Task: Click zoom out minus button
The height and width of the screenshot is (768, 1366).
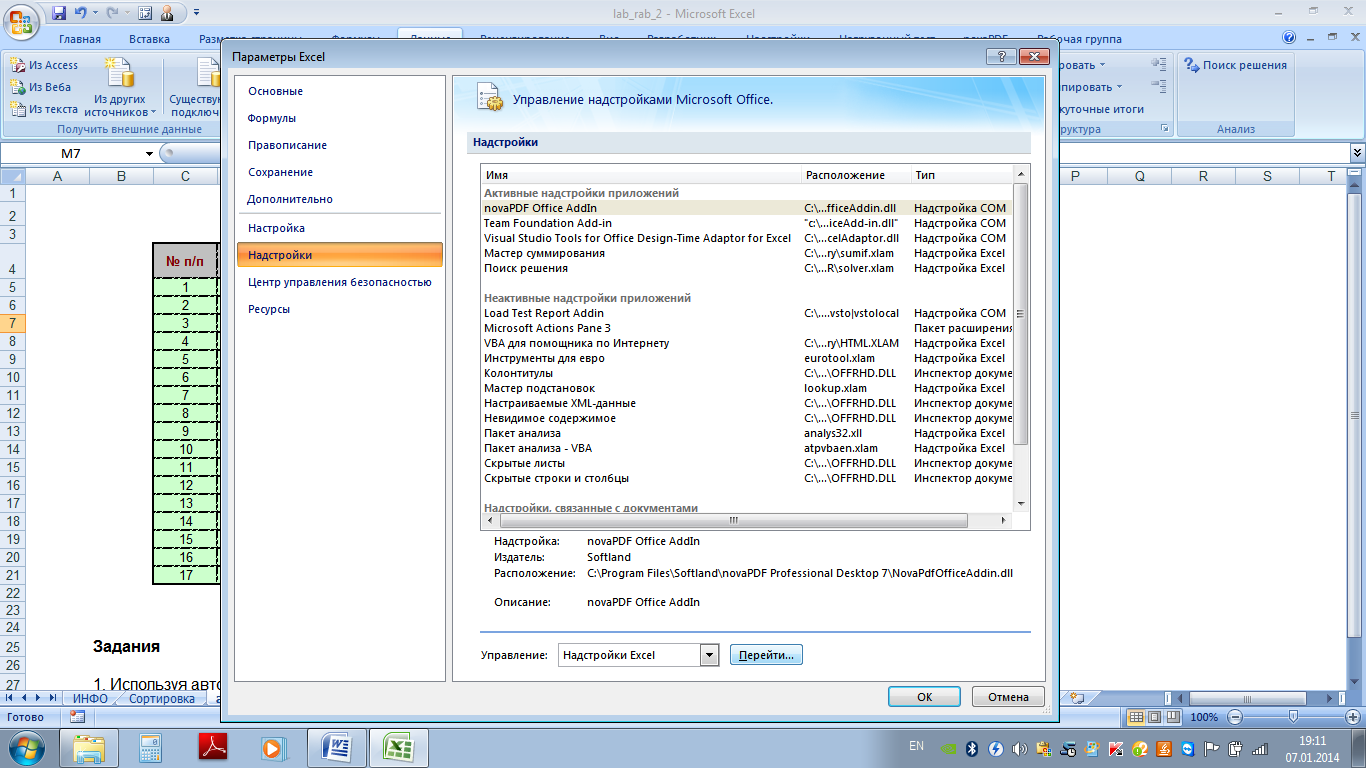Action: click(1236, 717)
